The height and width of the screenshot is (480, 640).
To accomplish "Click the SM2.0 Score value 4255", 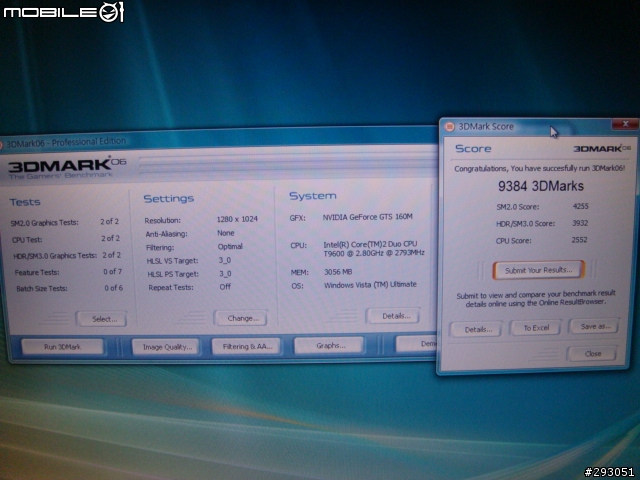I will 580,206.
